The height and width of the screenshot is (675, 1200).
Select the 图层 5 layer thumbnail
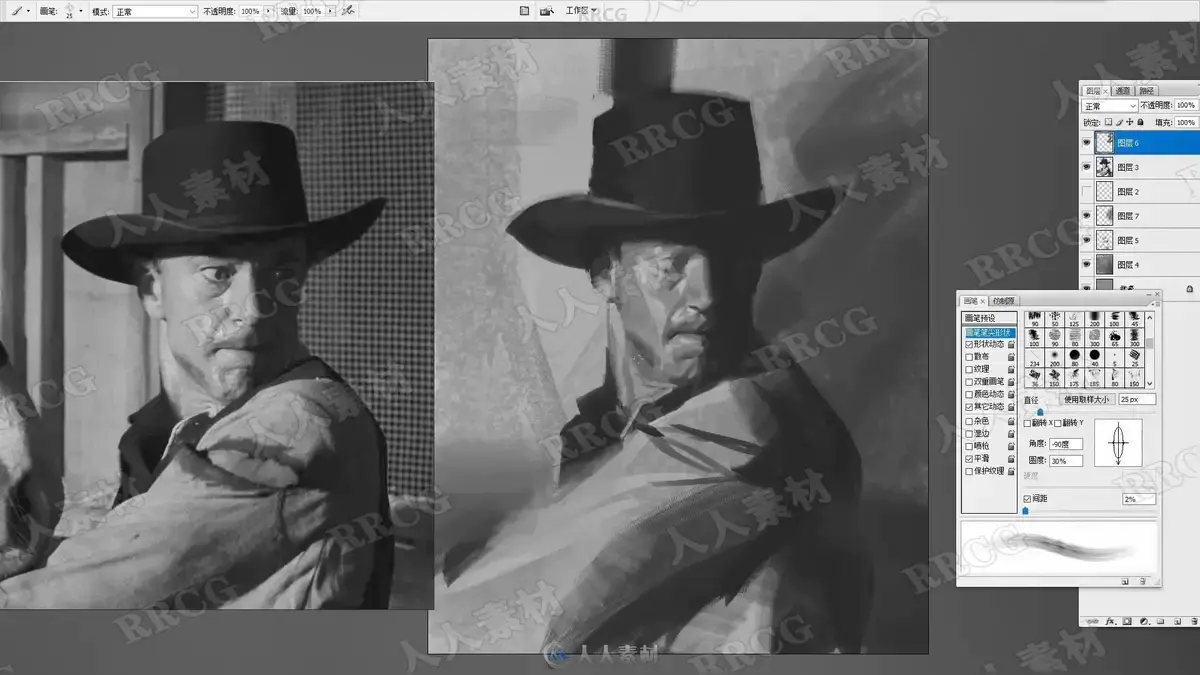coord(1104,240)
